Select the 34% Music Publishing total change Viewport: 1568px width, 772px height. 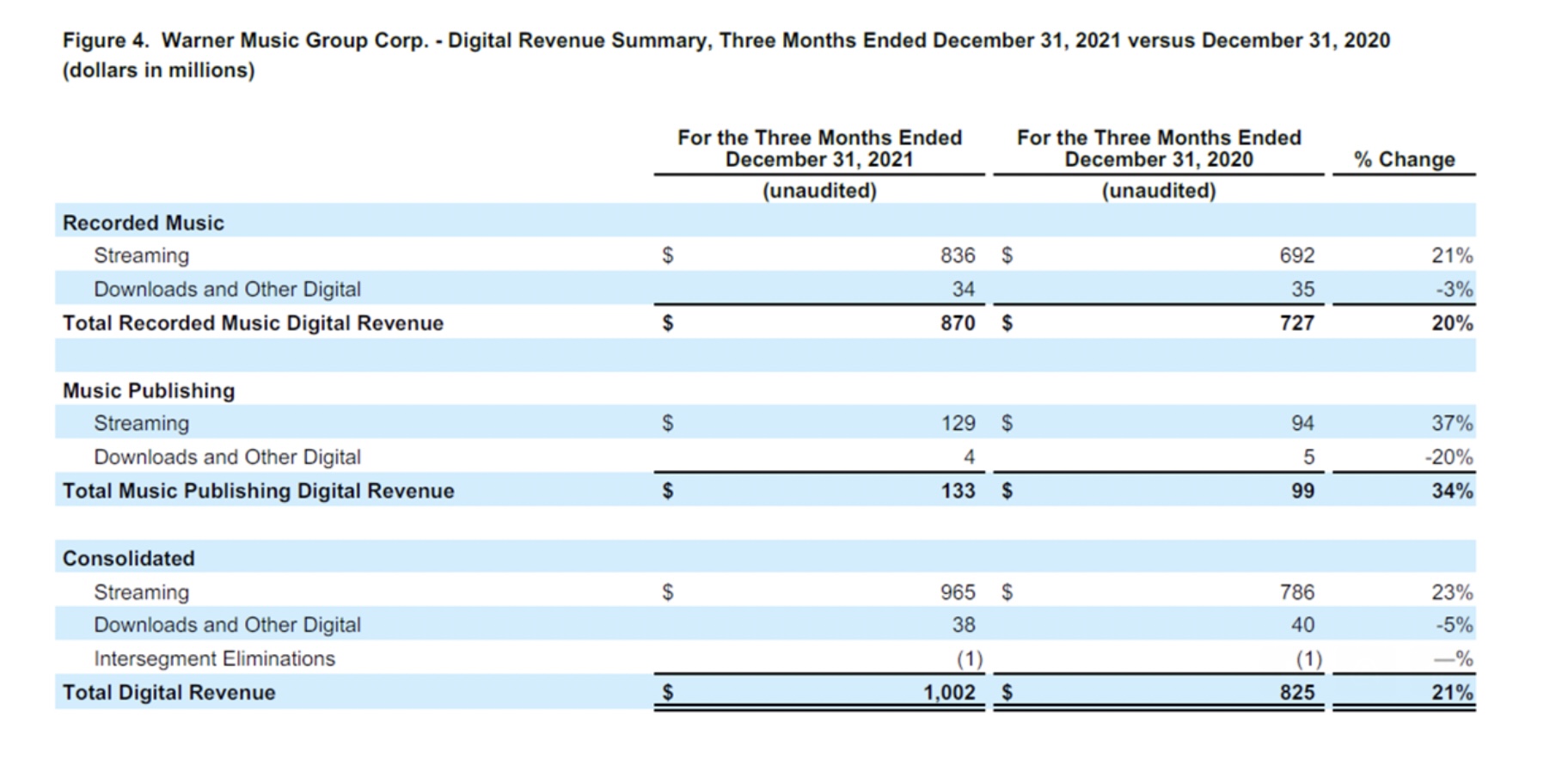pos(1451,491)
